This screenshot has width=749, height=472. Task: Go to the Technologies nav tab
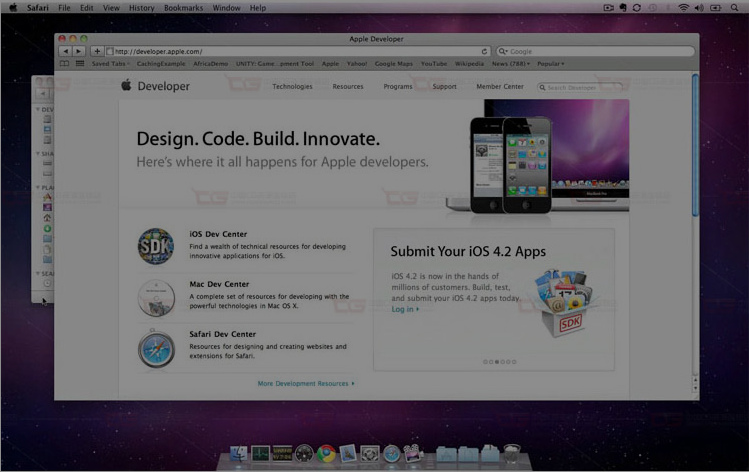point(292,86)
